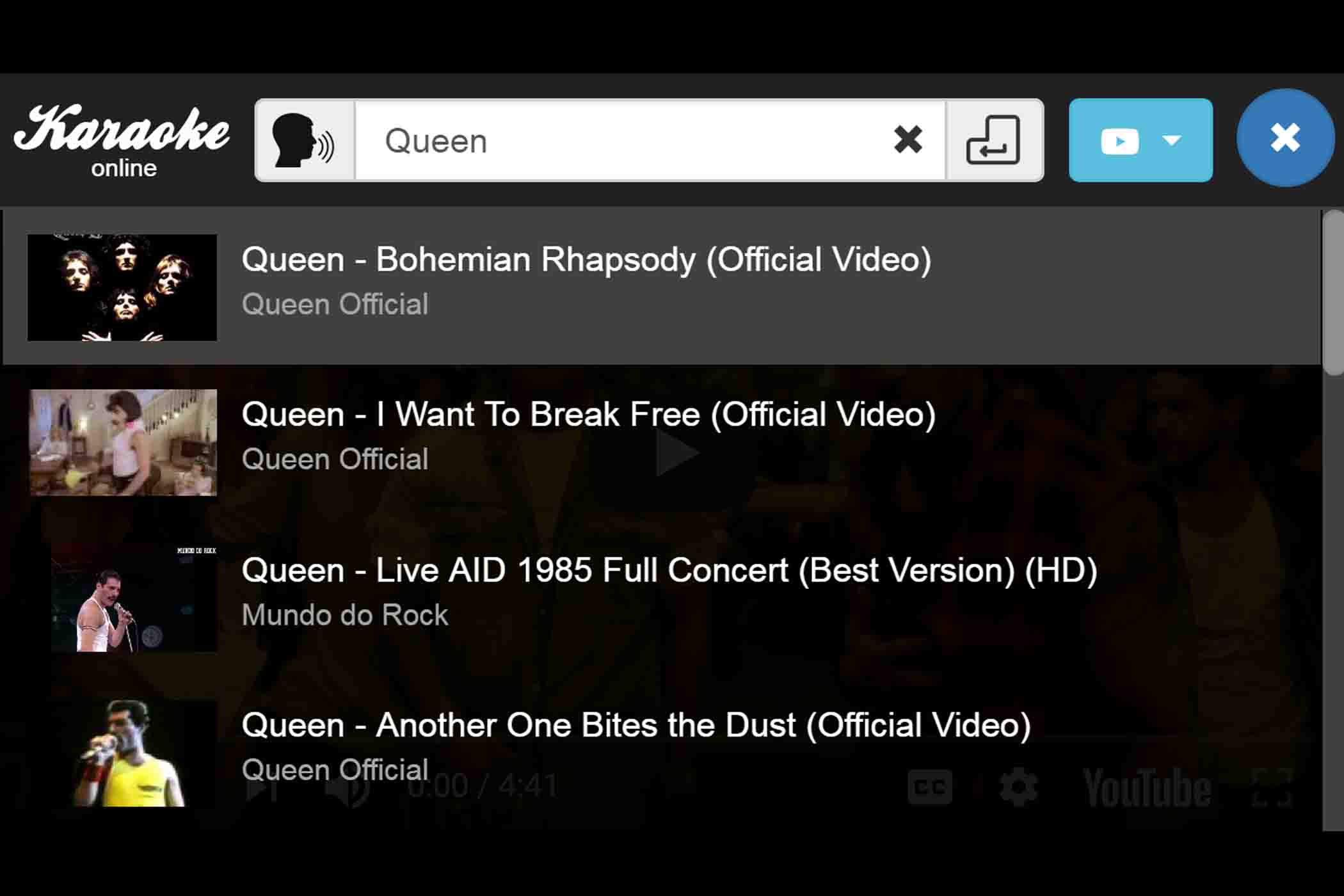Image resolution: width=1344 pixels, height=896 pixels.
Task: Select Queen - Bohemian Rhapsody (Official Video)
Action: point(662,287)
